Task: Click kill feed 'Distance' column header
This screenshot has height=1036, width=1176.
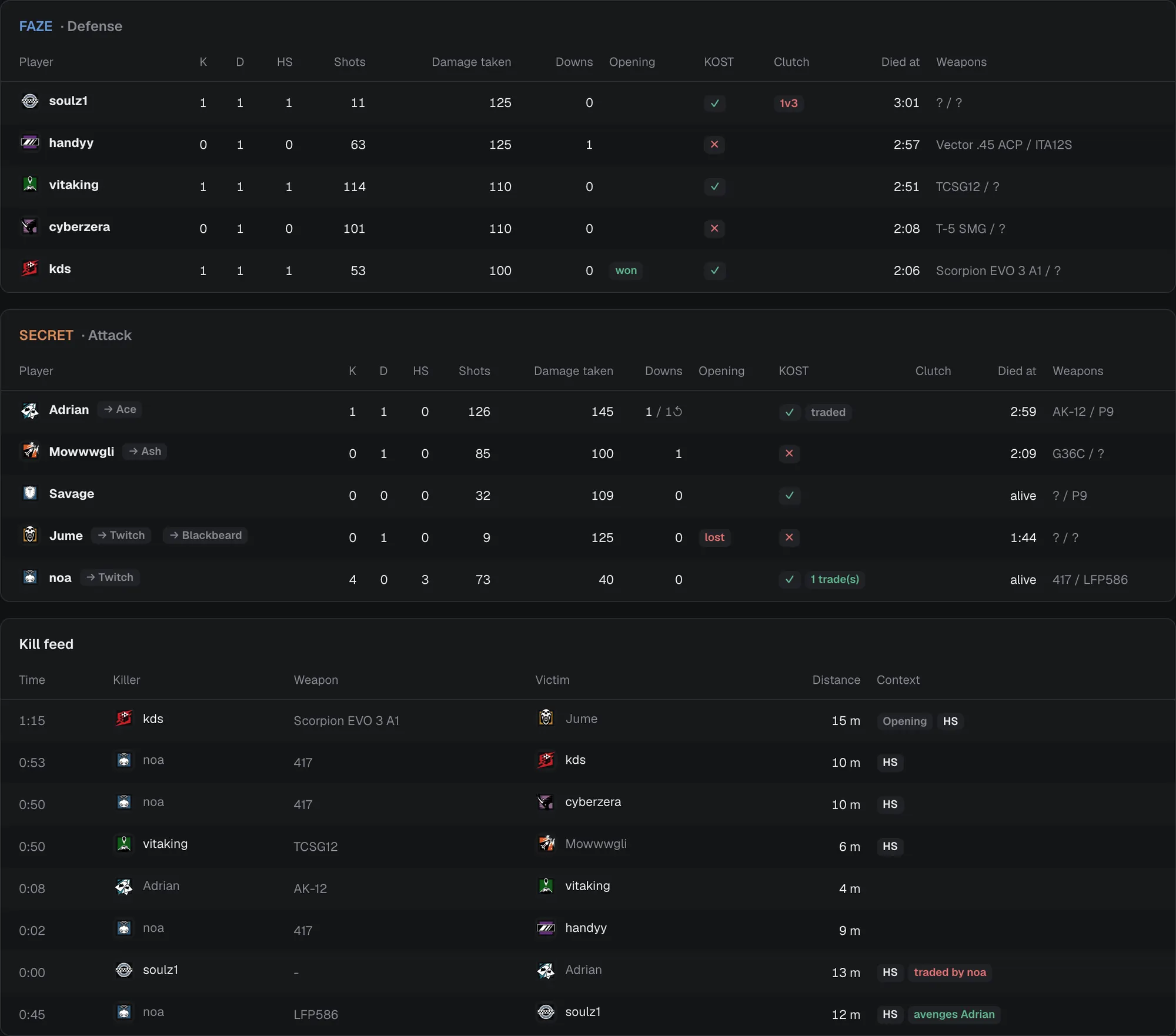Action: (836, 680)
